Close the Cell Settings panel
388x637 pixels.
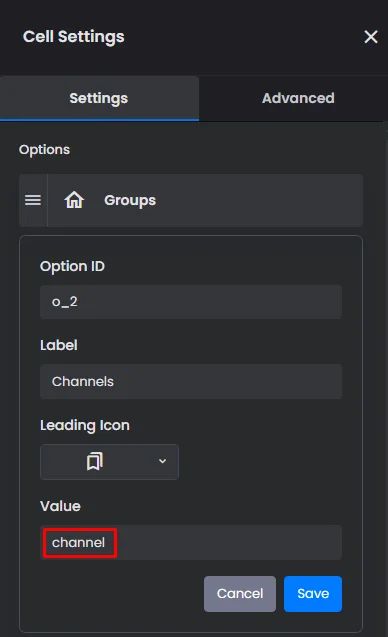[x=371, y=37]
